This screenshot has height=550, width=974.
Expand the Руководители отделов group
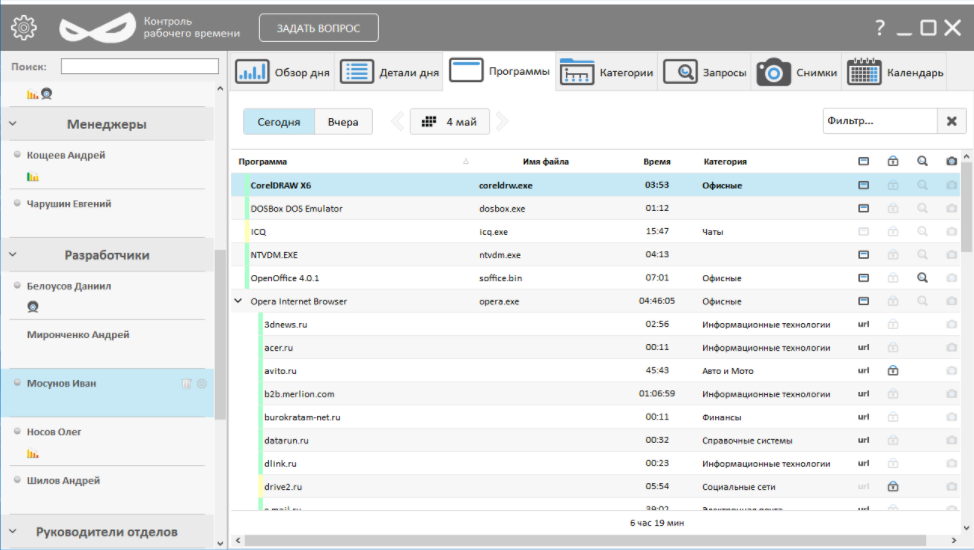pyautogui.click(x=14, y=532)
